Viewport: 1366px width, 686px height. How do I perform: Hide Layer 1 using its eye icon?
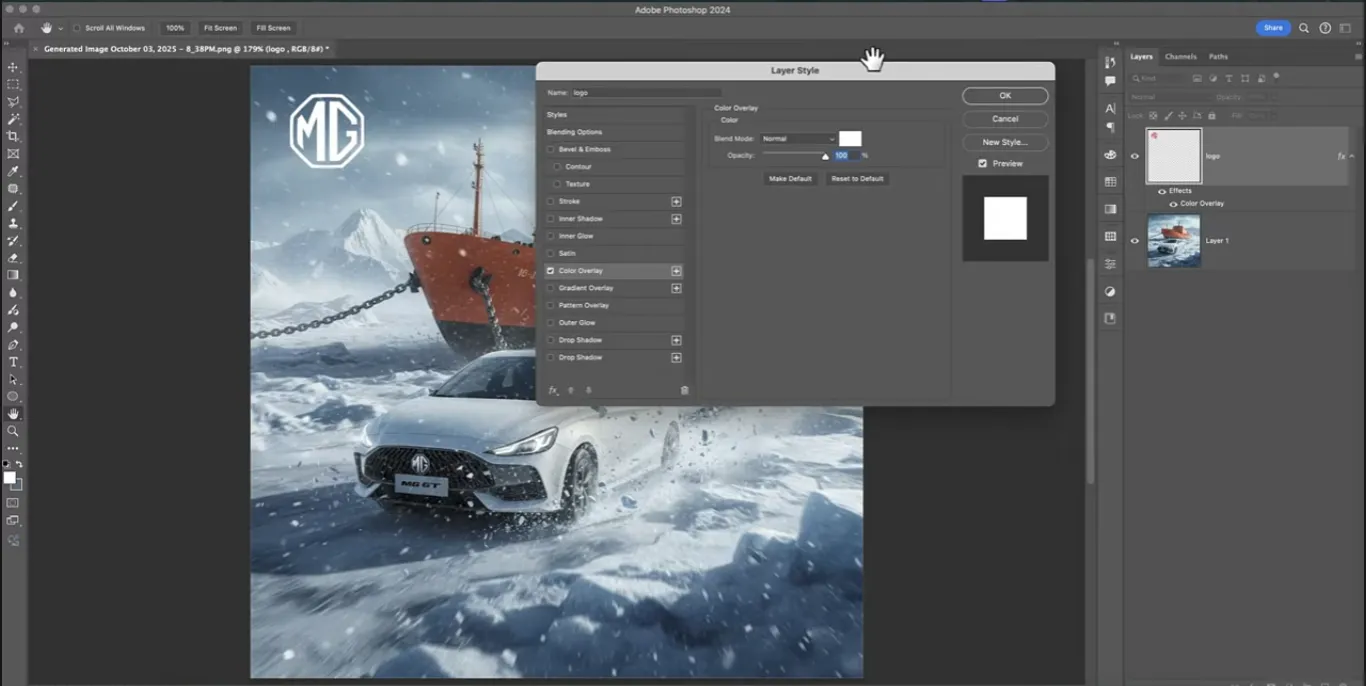[1134, 241]
